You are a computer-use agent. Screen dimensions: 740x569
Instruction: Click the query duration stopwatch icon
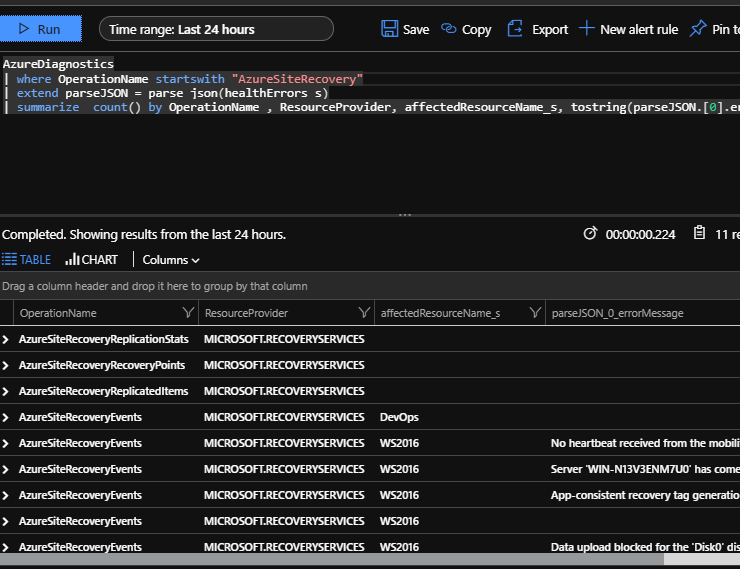[x=590, y=233]
